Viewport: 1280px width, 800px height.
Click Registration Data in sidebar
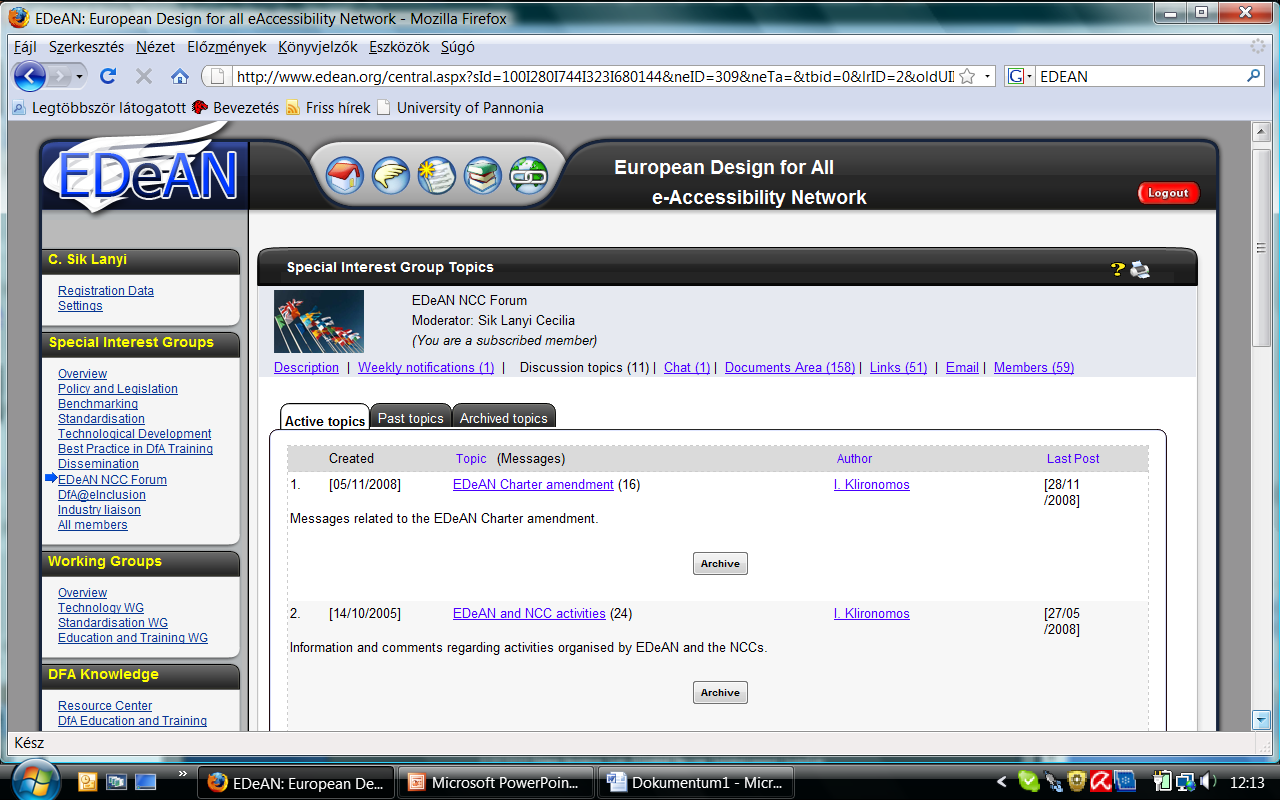(x=106, y=291)
